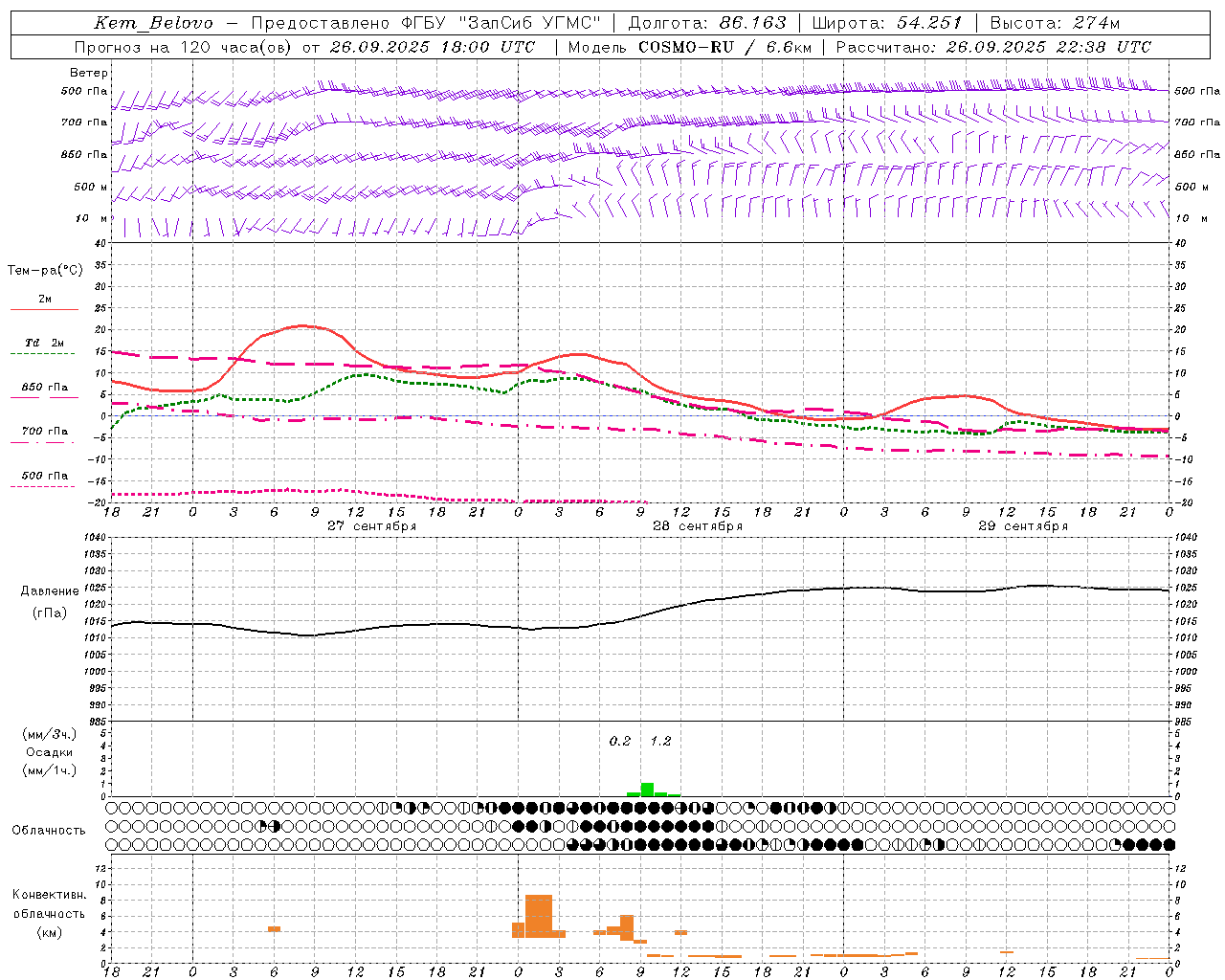Image resolution: width=1225 pixels, height=980 pixels.
Task: Click the Широта: 54.251 field
Action: (886, 23)
